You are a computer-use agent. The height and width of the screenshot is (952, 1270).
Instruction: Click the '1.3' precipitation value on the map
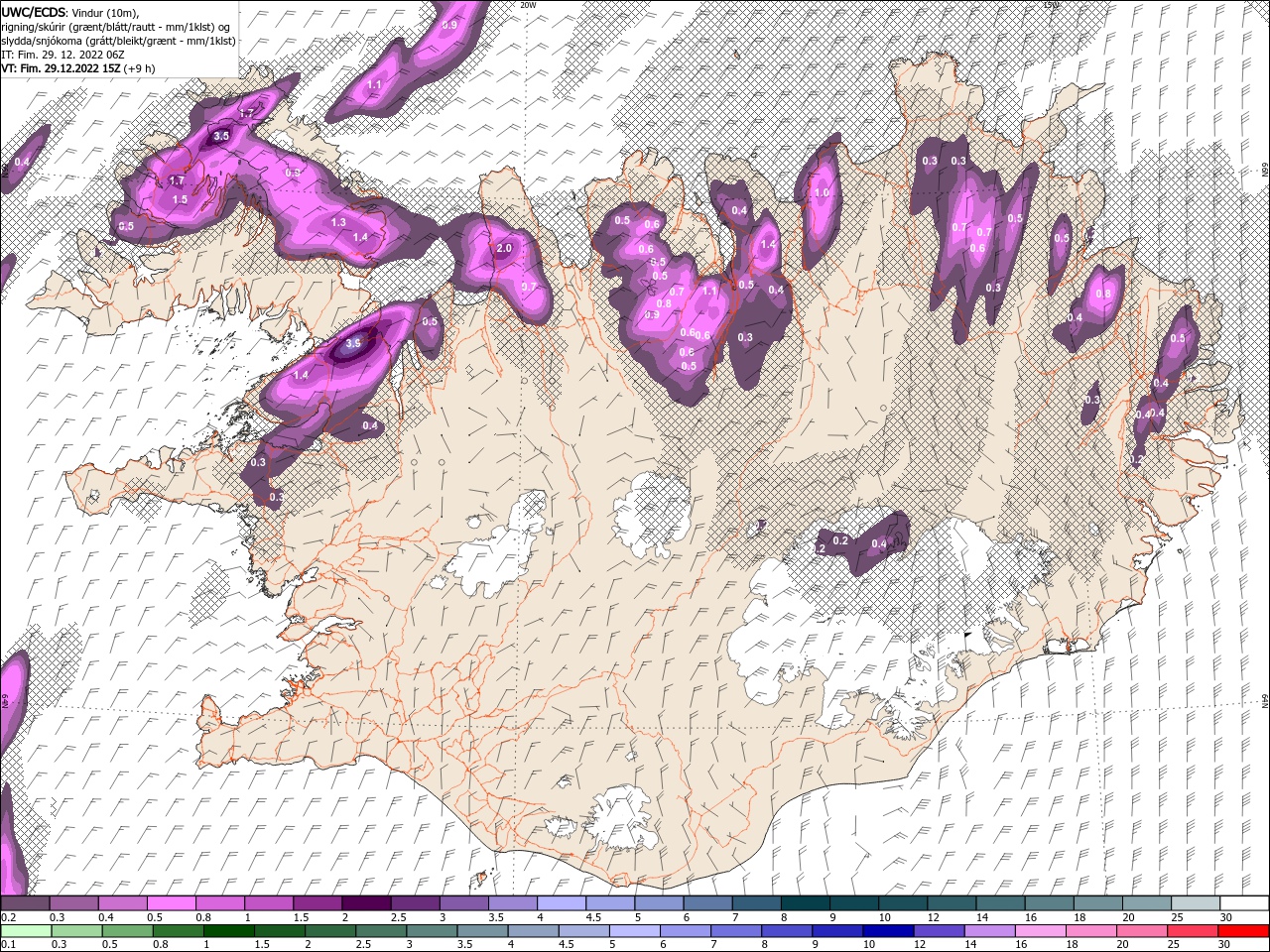click(x=338, y=222)
